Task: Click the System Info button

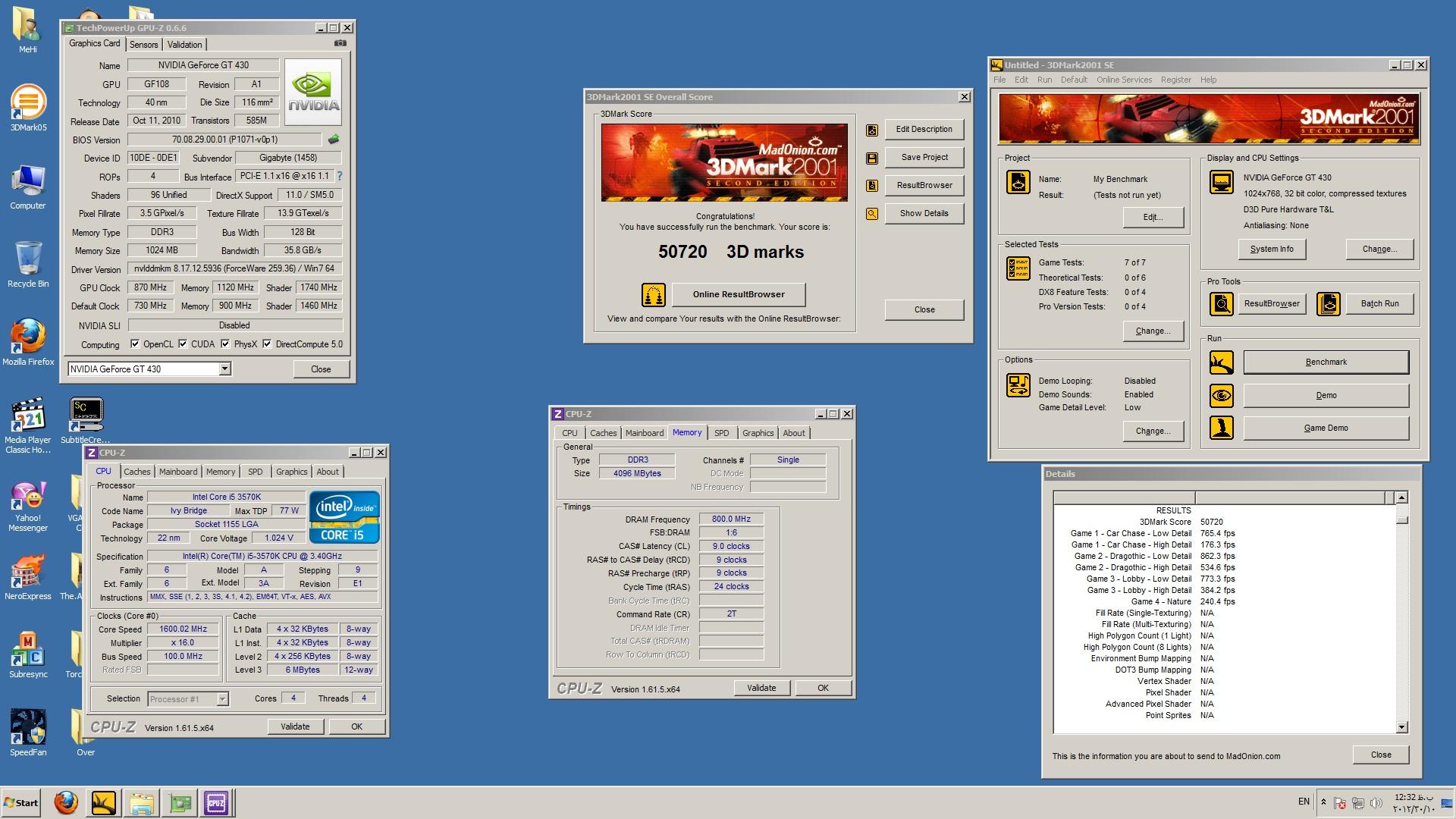Action: point(1272,249)
